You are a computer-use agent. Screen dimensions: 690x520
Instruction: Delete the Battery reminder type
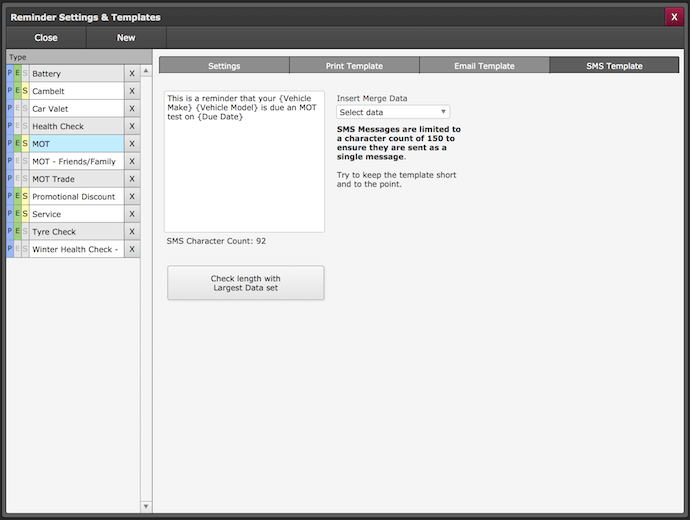[131, 74]
